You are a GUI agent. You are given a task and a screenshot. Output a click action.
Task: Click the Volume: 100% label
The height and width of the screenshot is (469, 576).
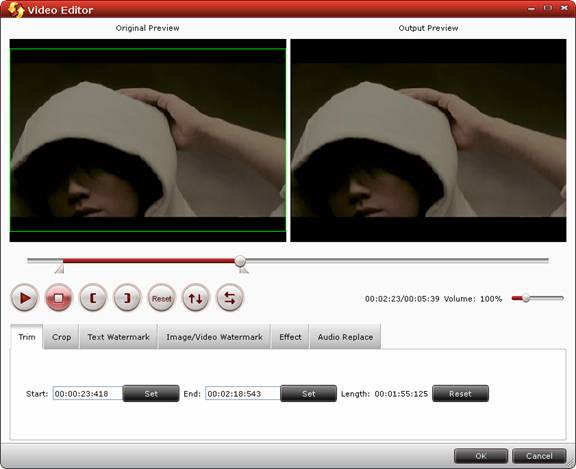pos(473,299)
